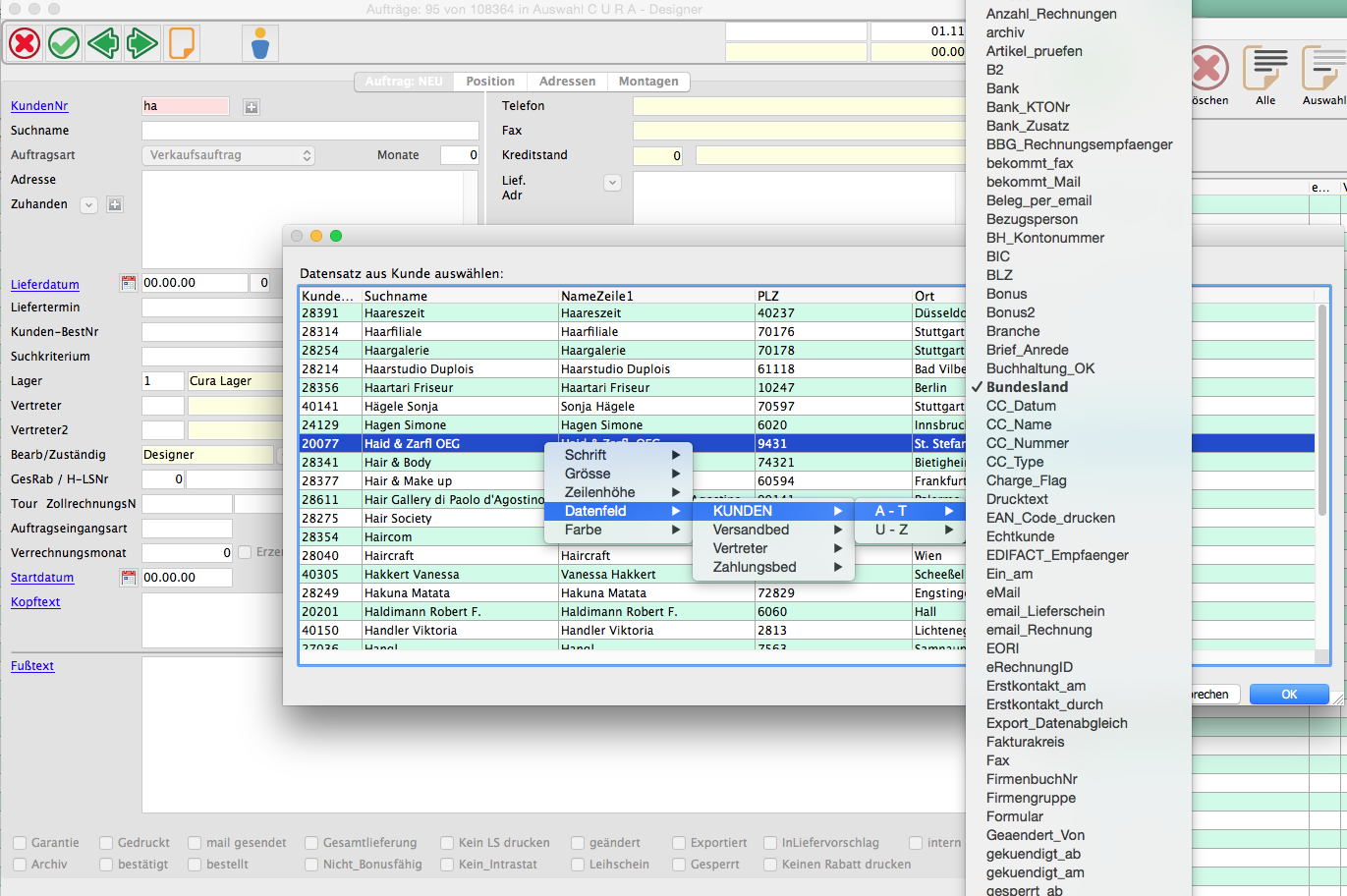Choose Bundesland in the field list
The image size is (1347, 896).
(x=1078, y=387)
